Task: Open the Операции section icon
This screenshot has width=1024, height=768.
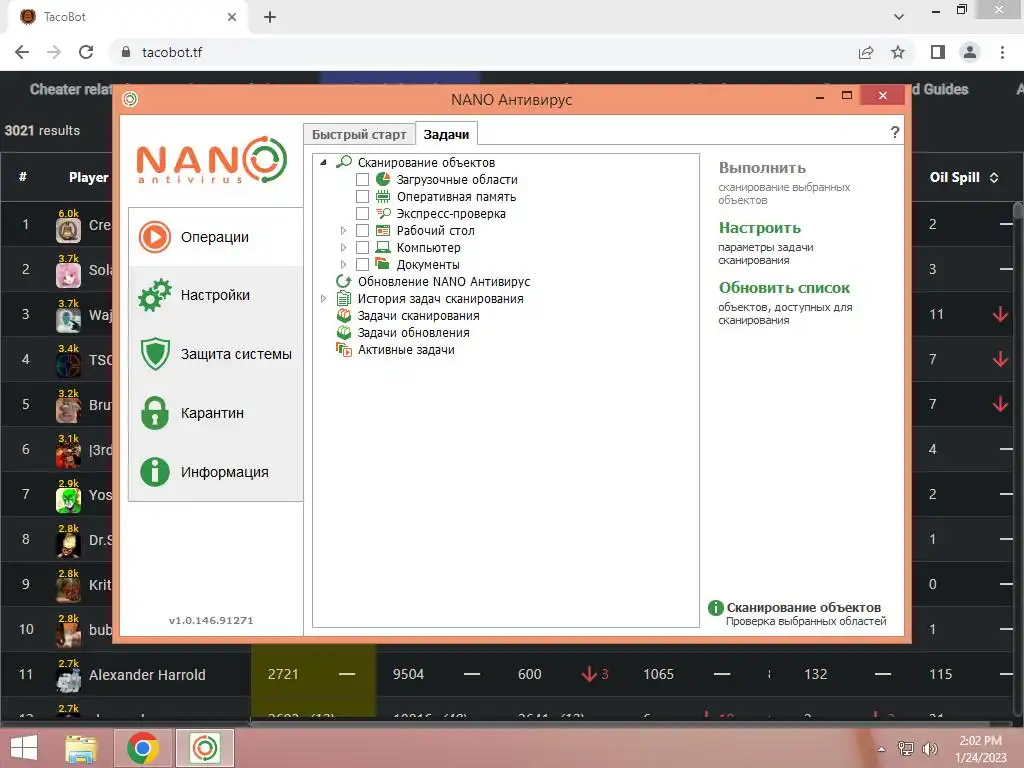Action: point(155,237)
